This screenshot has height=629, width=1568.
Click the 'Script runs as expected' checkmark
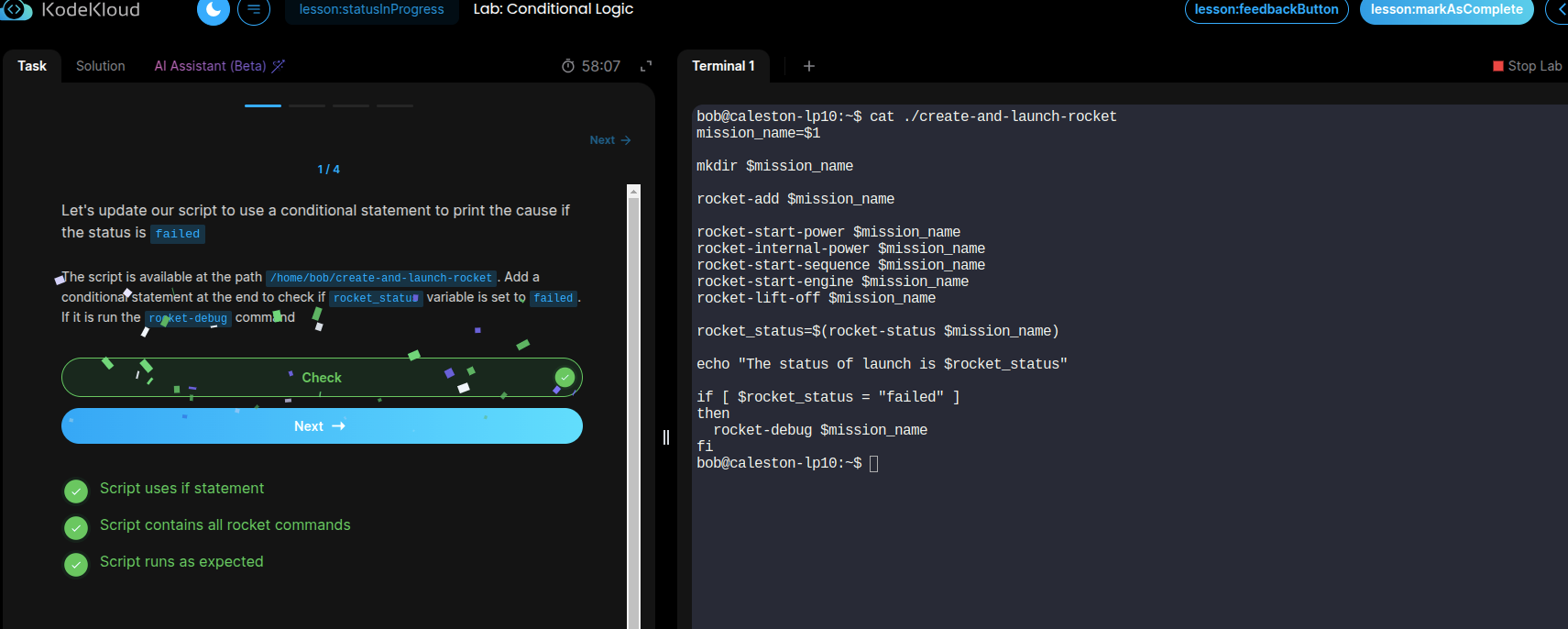[x=76, y=564]
